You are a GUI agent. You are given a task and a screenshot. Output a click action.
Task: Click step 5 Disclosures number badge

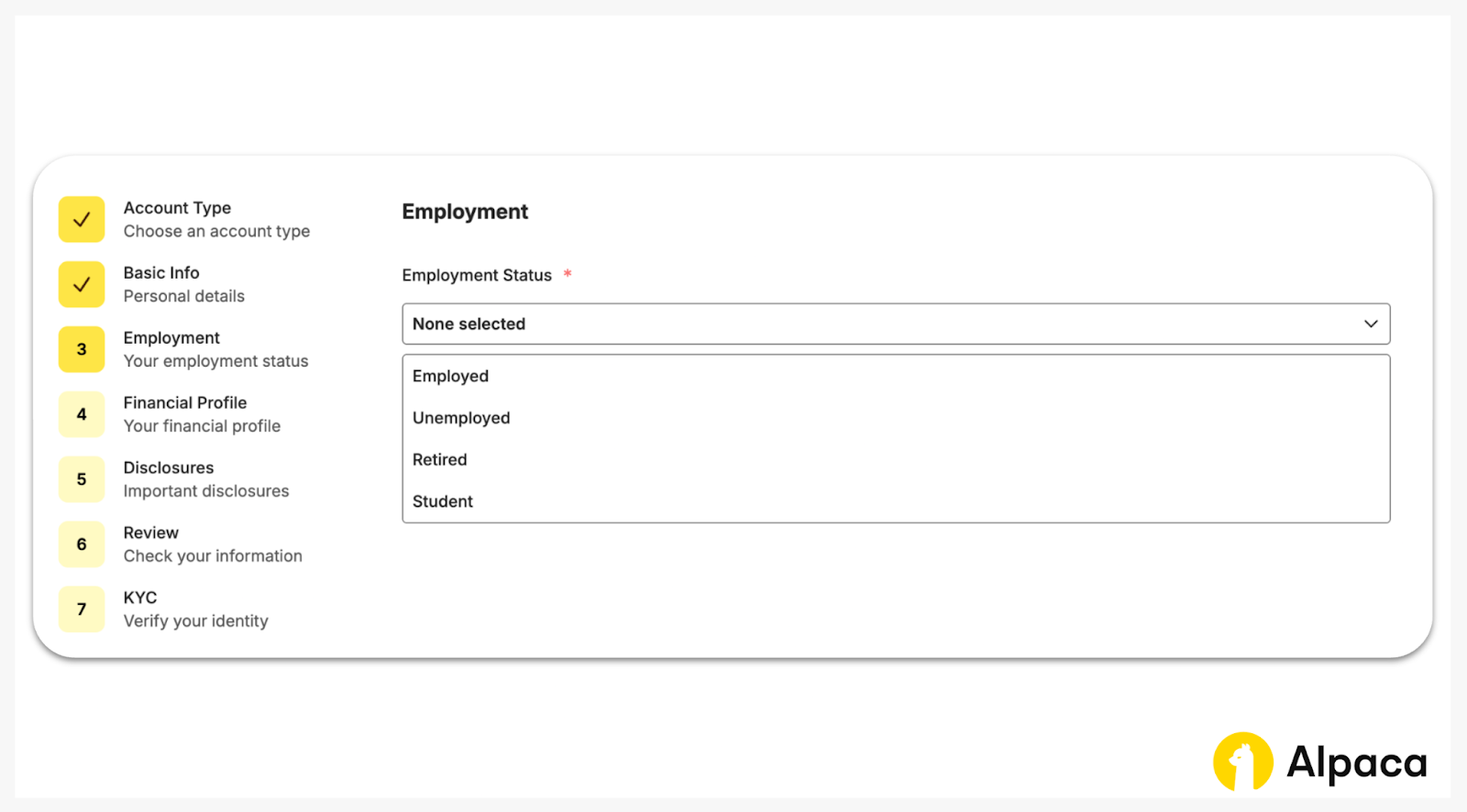[x=82, y=479]
